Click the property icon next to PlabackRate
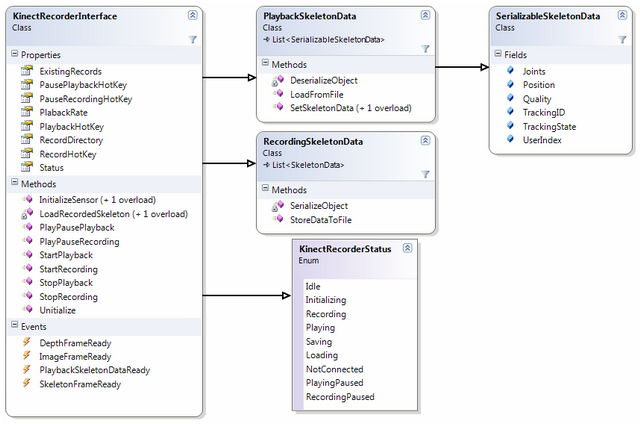Image resolution: width=640 pixels, height=424 pixels. point(27,112)
